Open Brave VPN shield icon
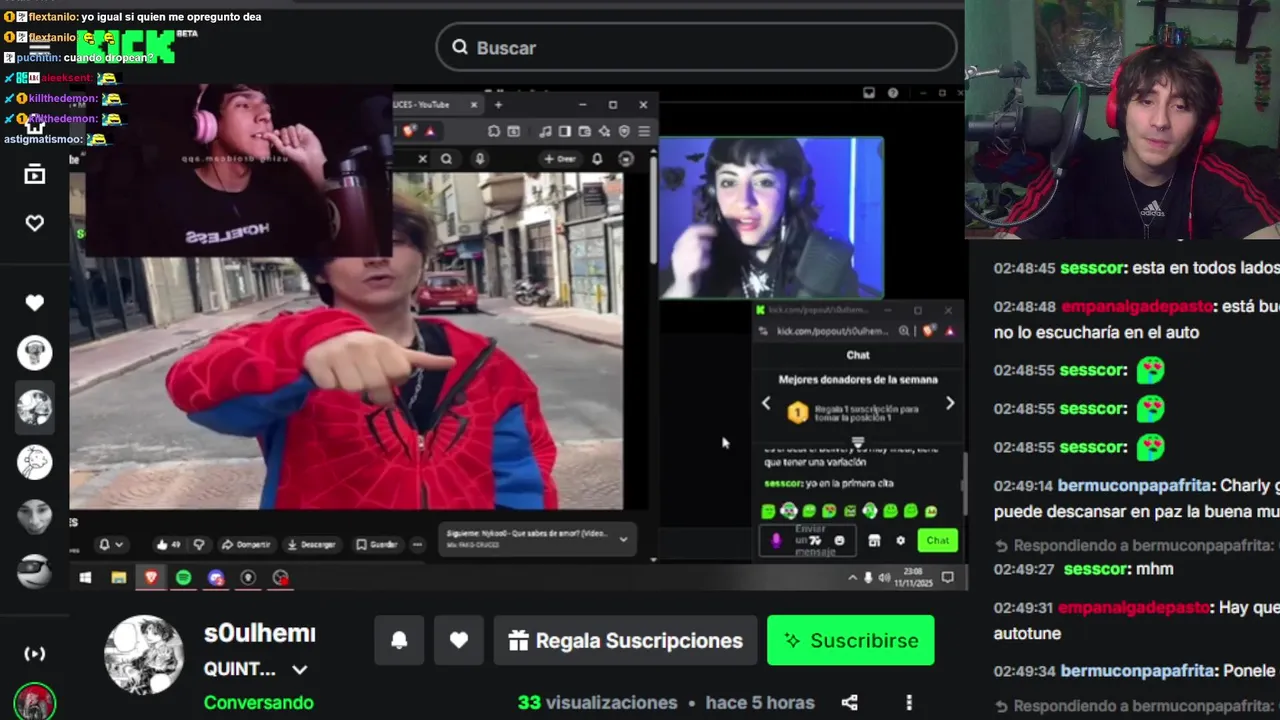Screen dimensions: 1280x720 [624, 131]
